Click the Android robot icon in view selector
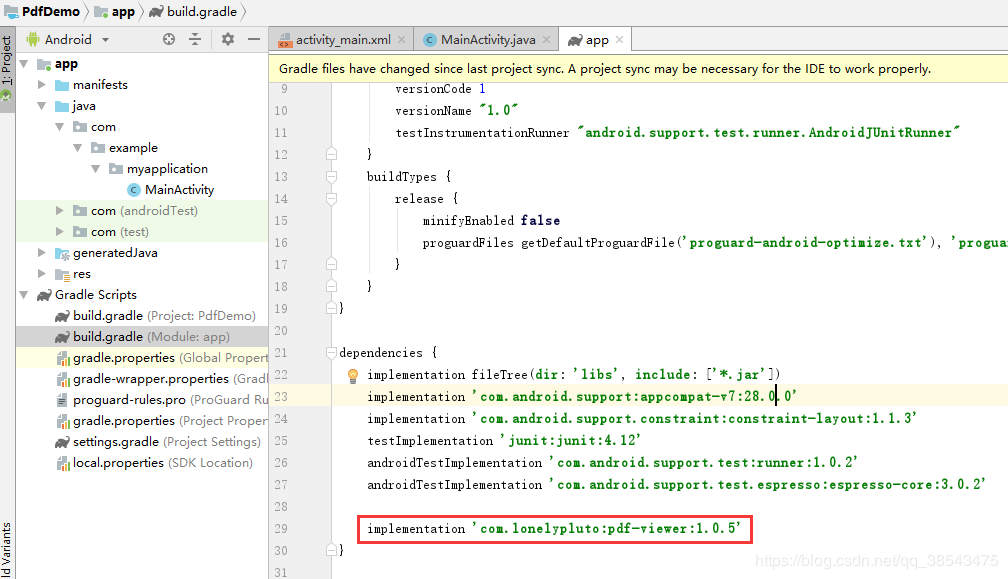Image resolution: width=1008 pixels, height=579 pixels. 33,39
